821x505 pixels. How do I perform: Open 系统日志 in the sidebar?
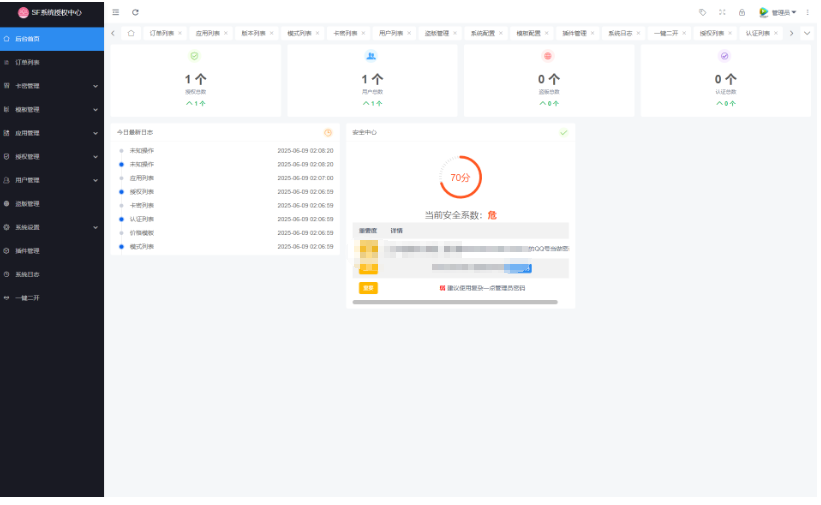point(52,275)
